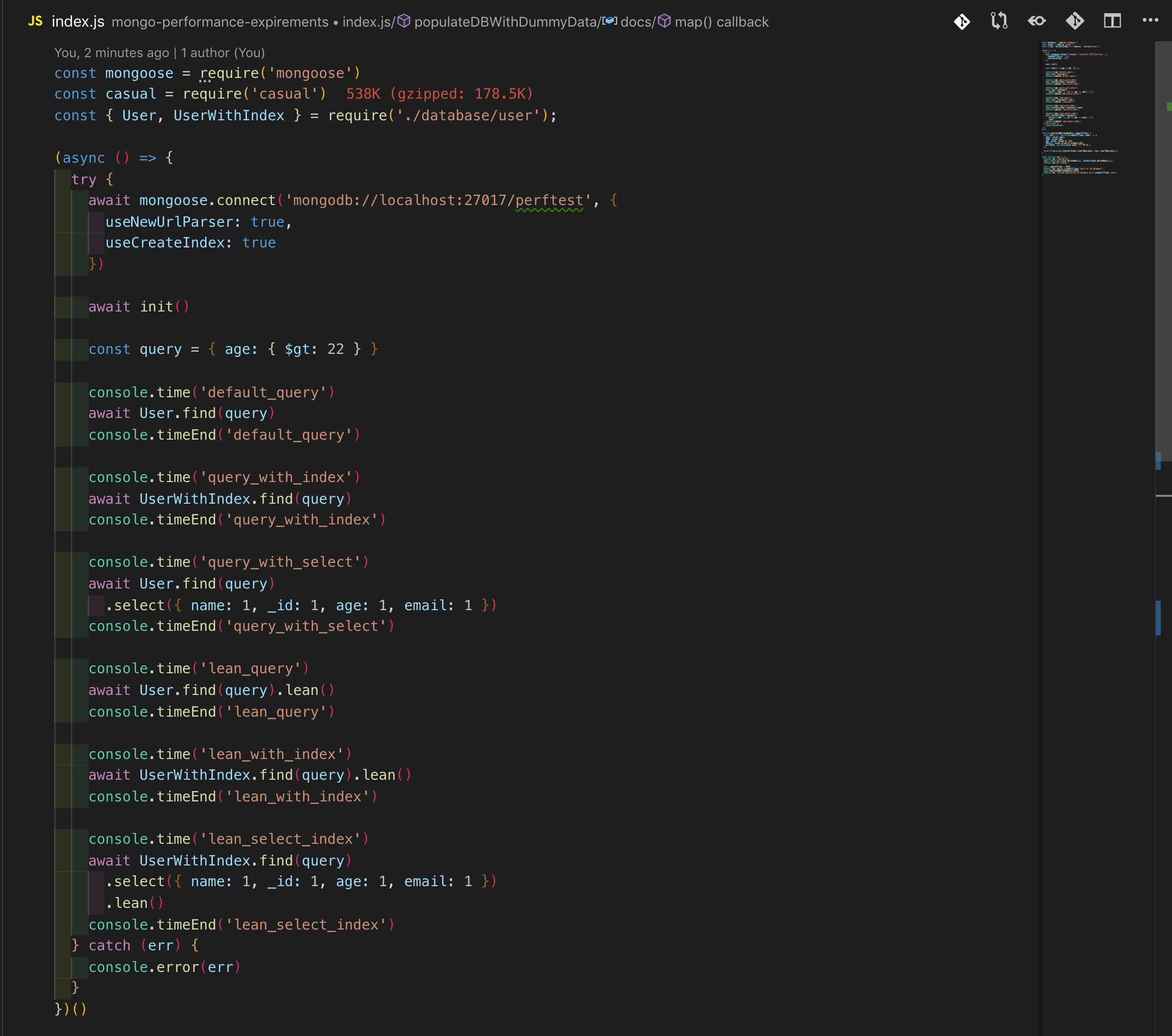The width and height of the screenshot is (1172, 1036).
Task: Click cube icon before map() callback breadcrumb
Action: (x=664, y=21)
